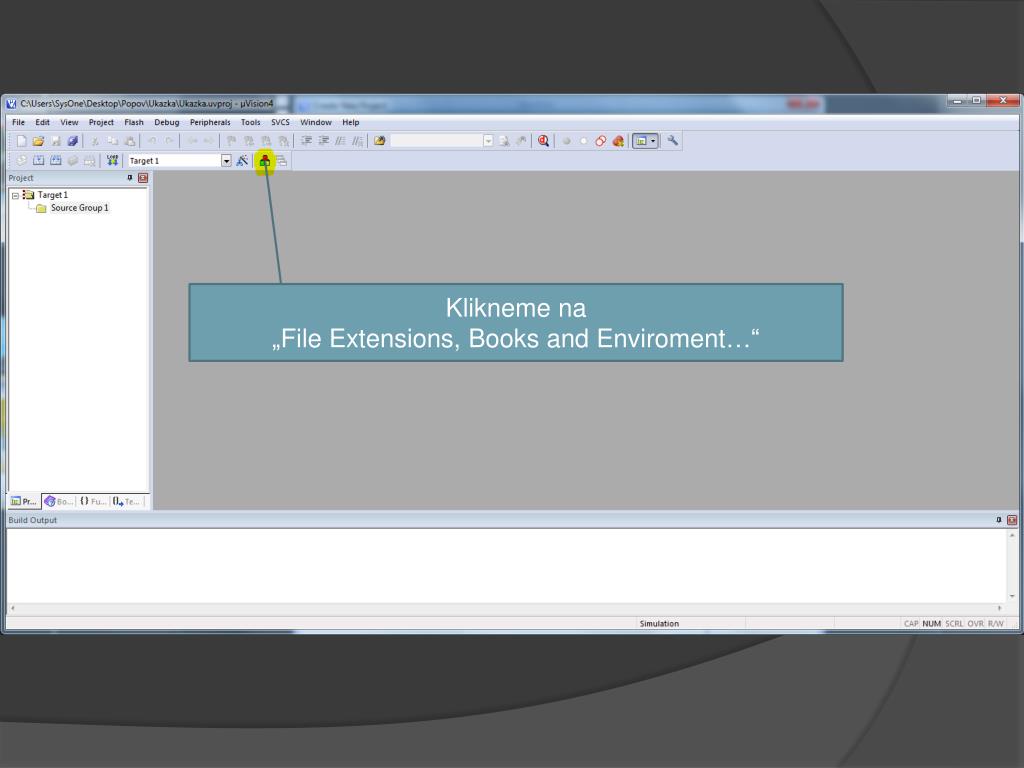The height and width of the screenshot is (768, 1024).
Task: Toggle a bookmark with the first flag icon
Action: (x=231, y=141)
